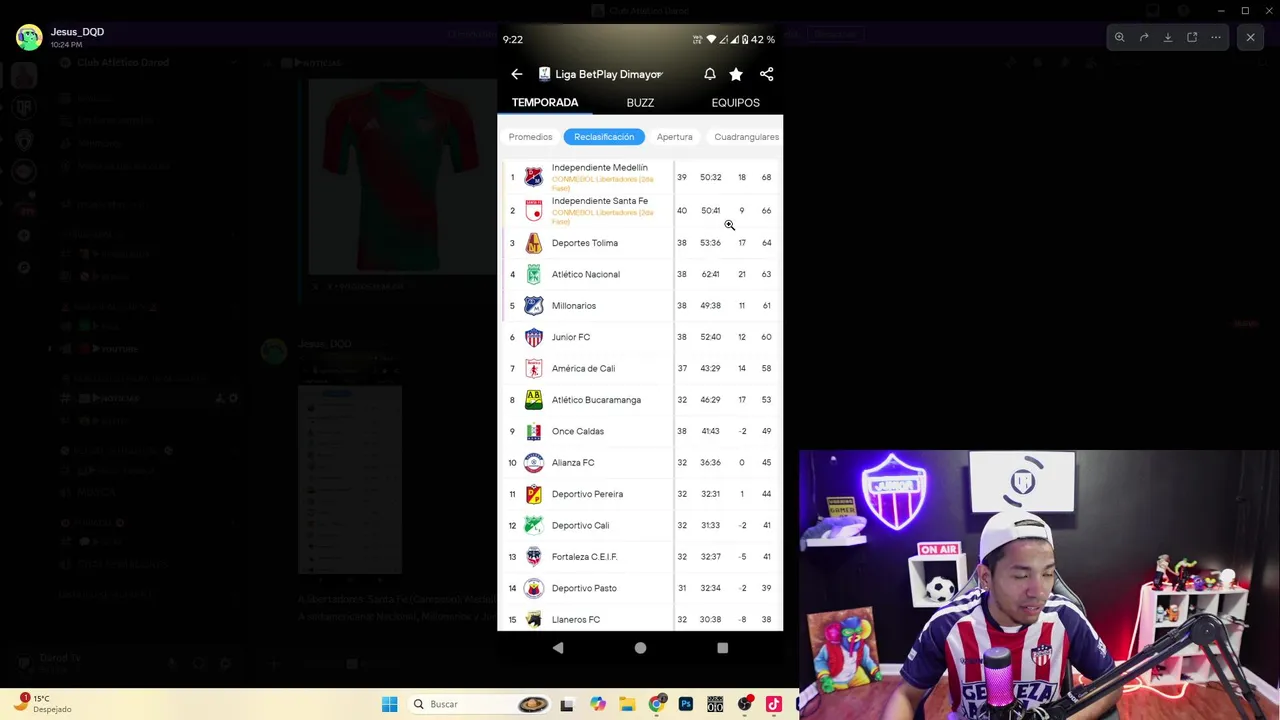
Task: Tap the Independiente Santa Fe crest
Action: [x=534, y=211]
